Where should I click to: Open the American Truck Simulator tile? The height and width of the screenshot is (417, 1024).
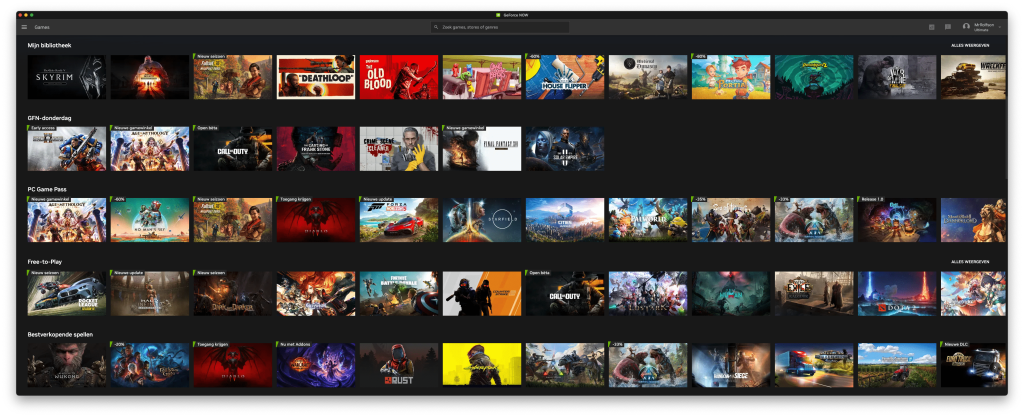click(x=814, y=365)
